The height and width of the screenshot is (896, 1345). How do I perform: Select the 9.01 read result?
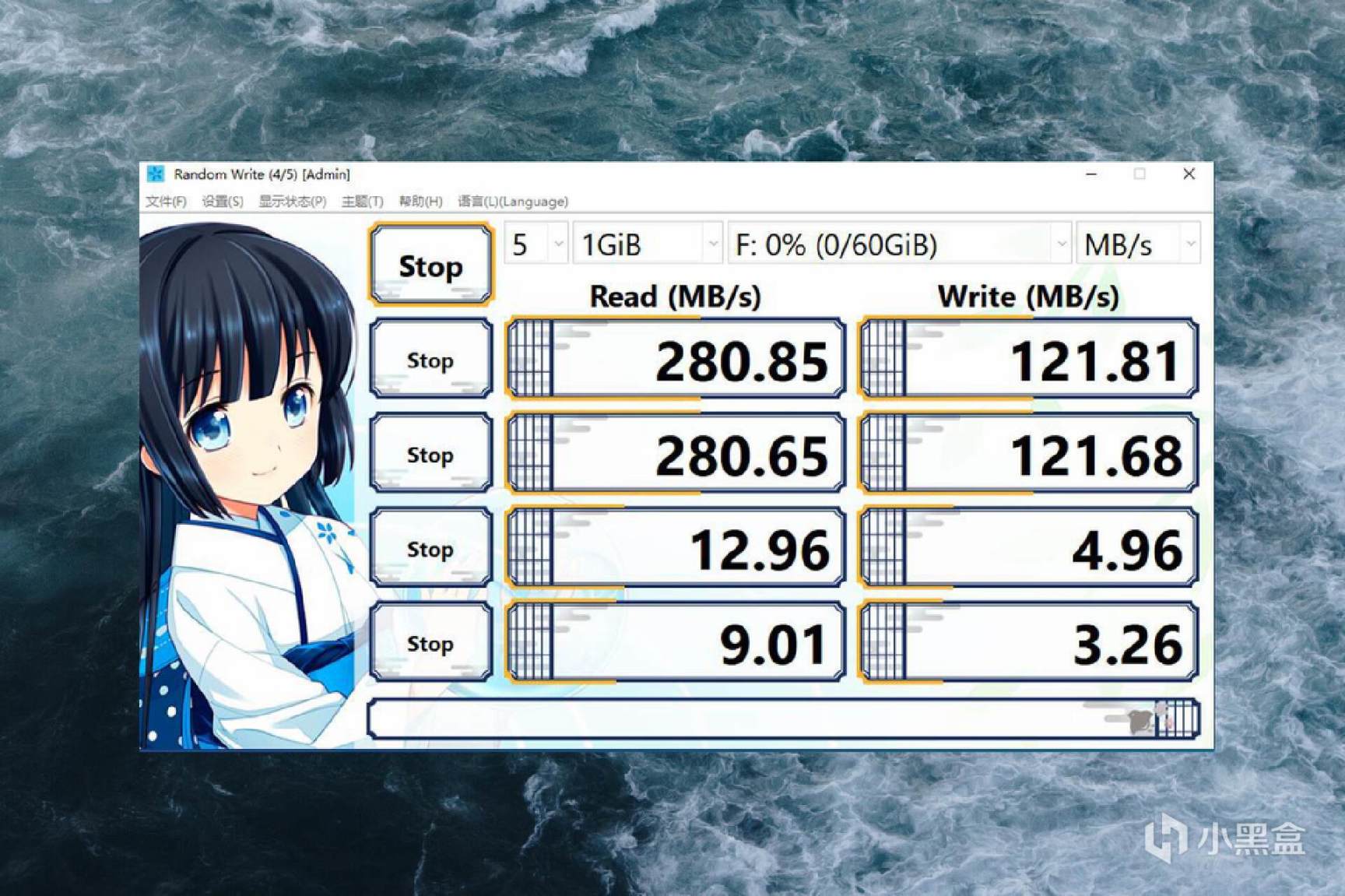tap(675, 642)
